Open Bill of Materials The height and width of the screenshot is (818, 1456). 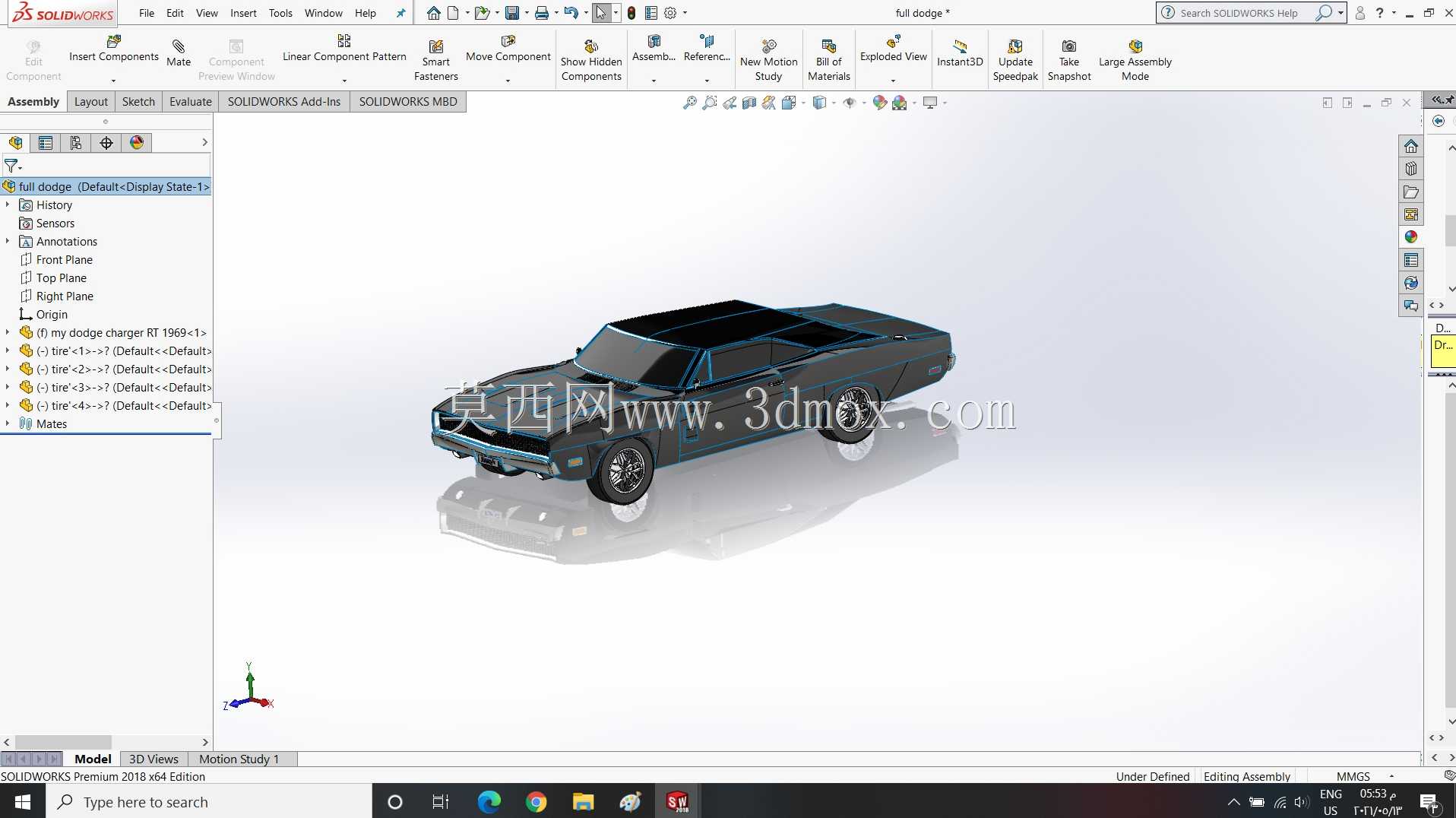point(828,60)
